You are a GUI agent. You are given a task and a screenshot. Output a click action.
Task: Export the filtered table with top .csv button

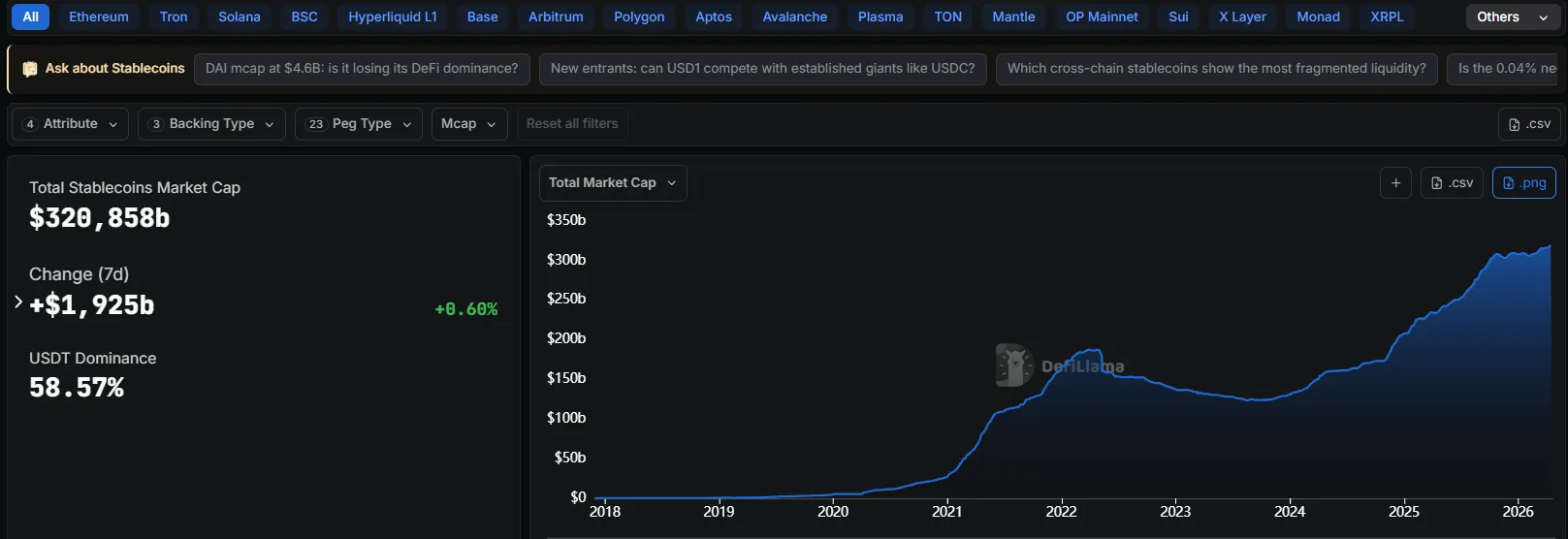(x=1529, y=124)
